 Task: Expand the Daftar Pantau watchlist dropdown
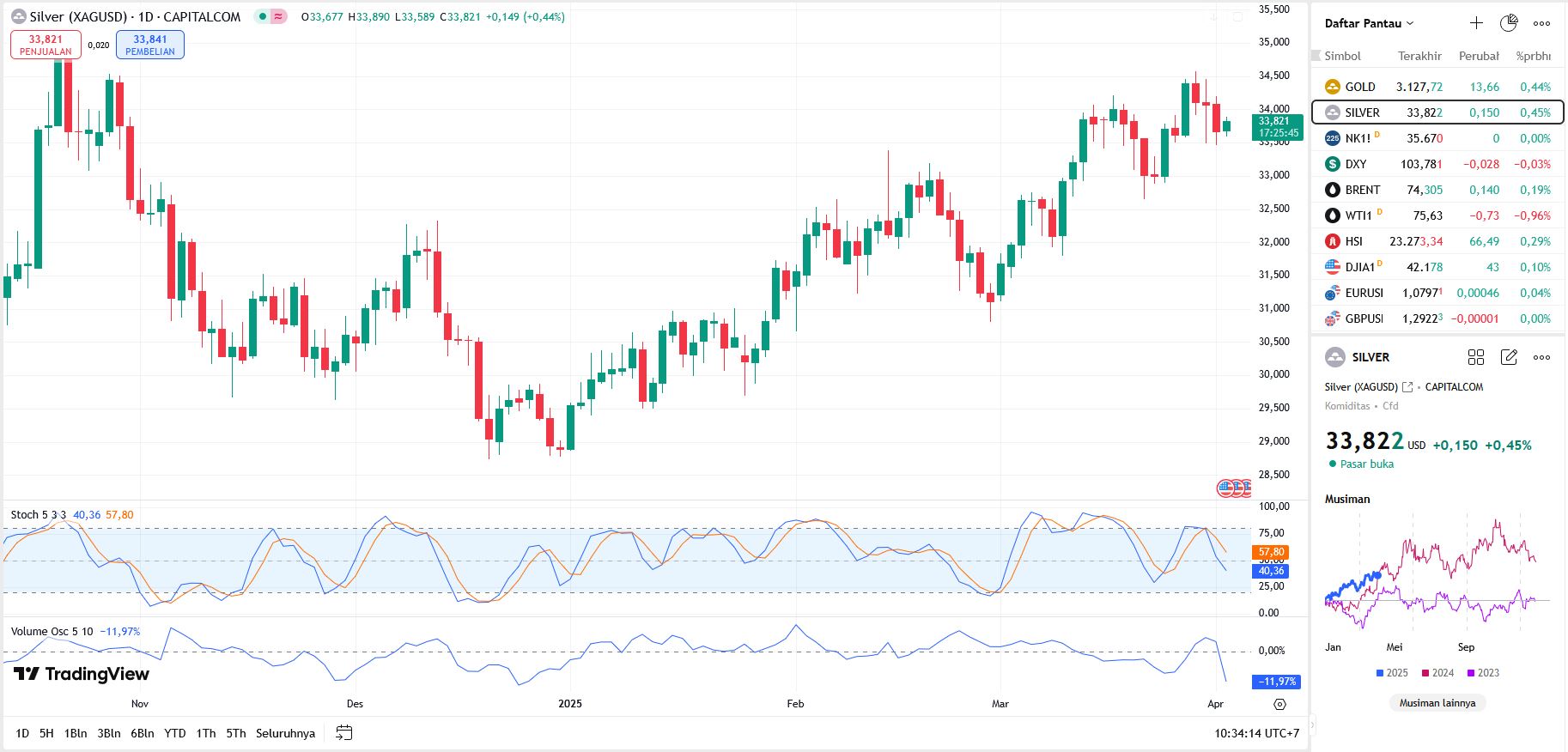1369,23
